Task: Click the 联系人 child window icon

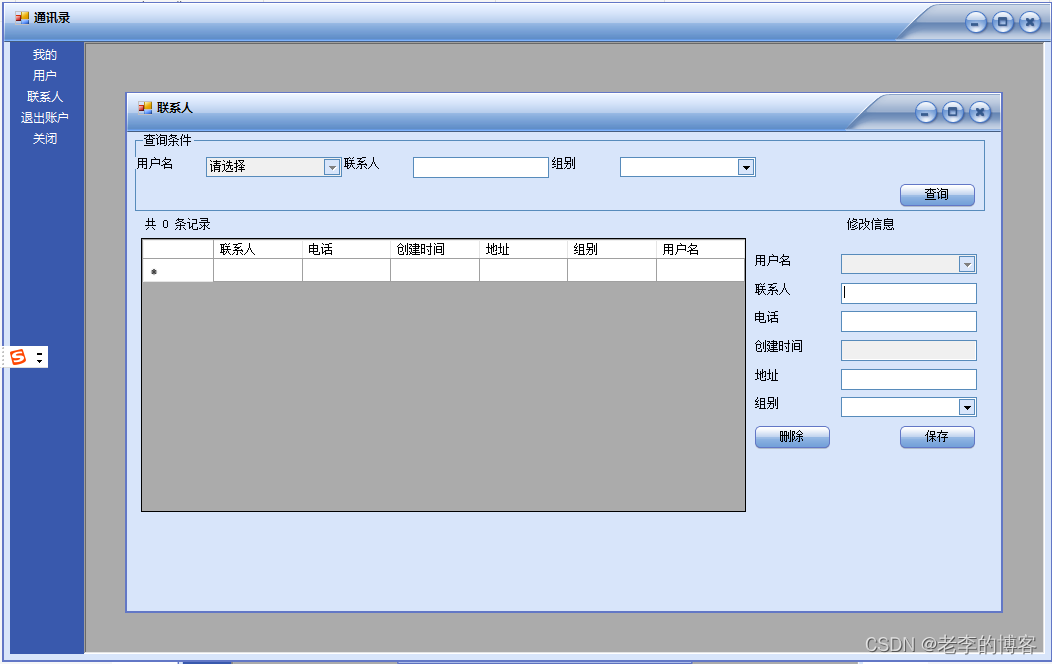Action: click(146, 111)
